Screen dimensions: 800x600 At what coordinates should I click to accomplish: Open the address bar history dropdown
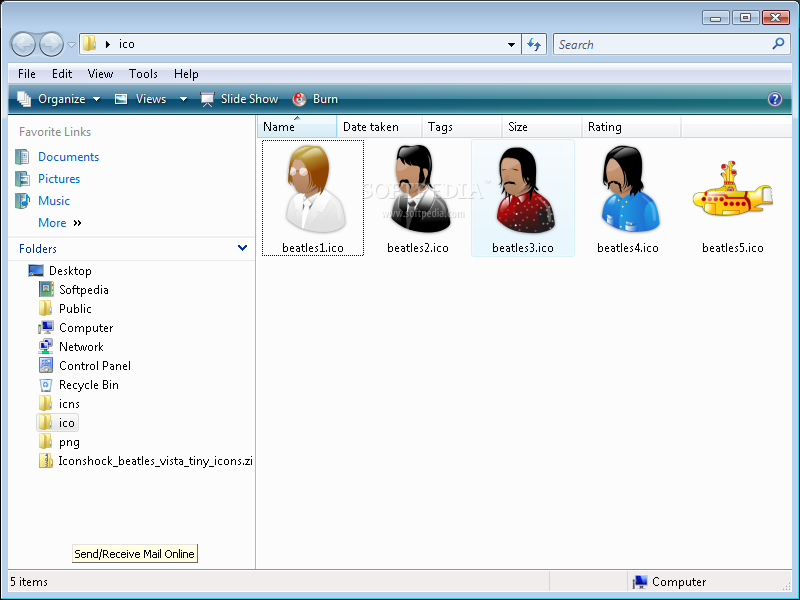coord(511,44)
